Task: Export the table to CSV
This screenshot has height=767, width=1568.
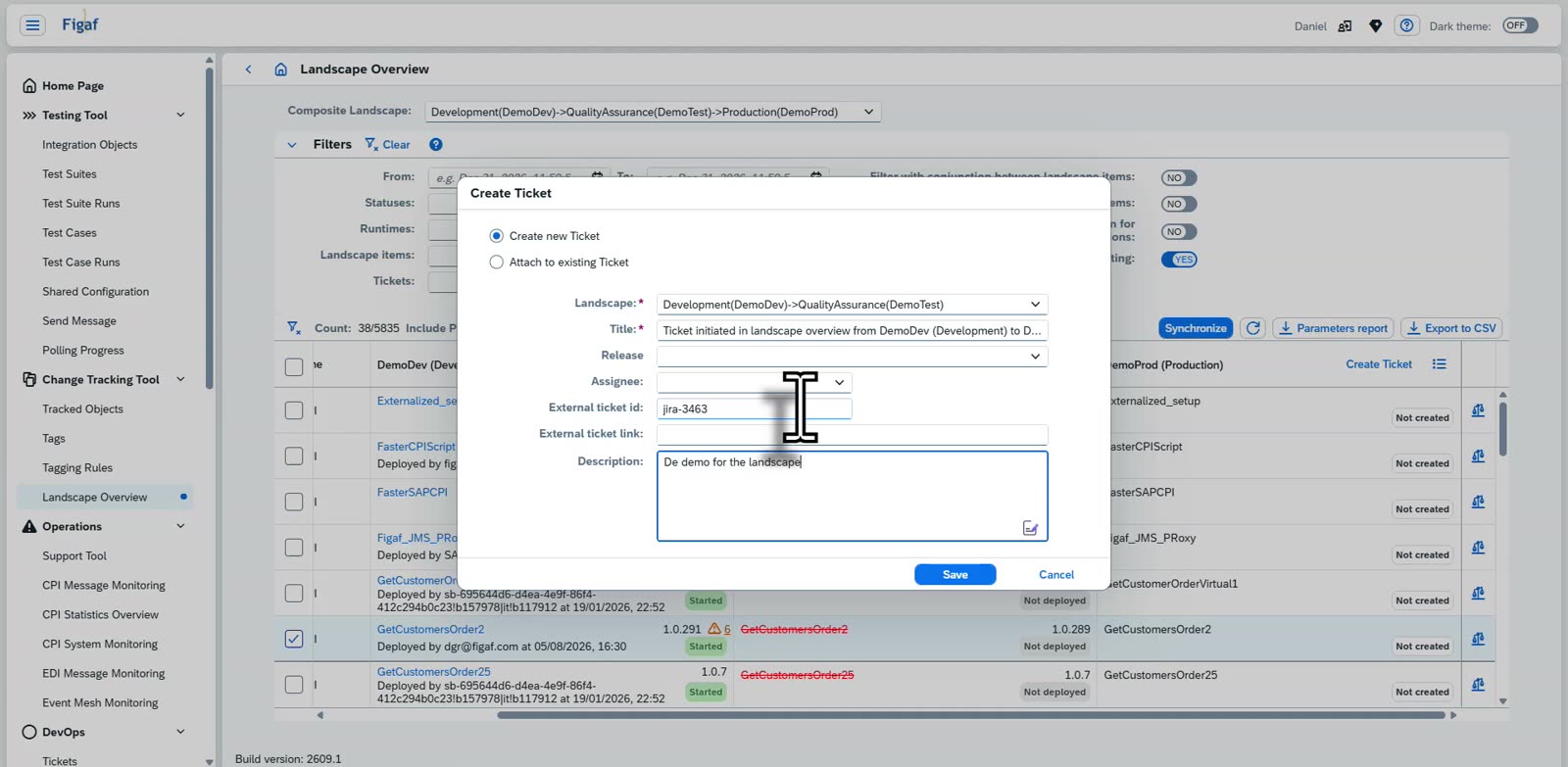Action: (x=1451, y=328)
